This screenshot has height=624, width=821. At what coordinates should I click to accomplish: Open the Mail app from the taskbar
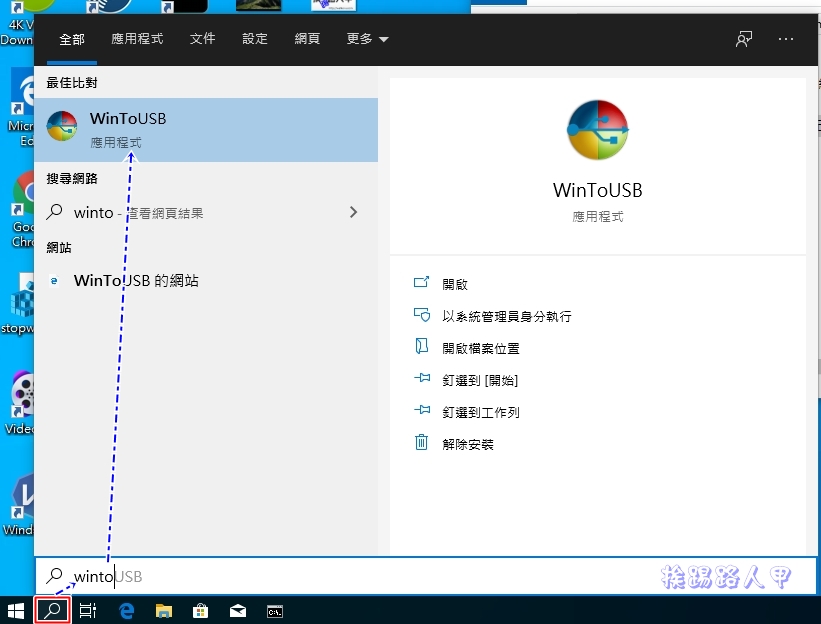click(x=238, y=610)
